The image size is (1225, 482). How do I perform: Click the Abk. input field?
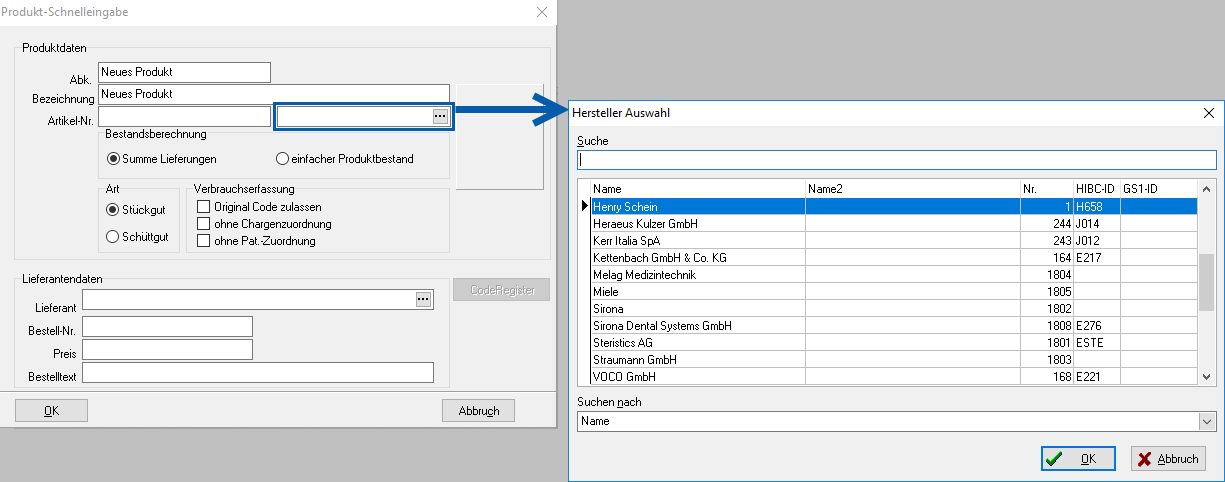click(185, 72)
